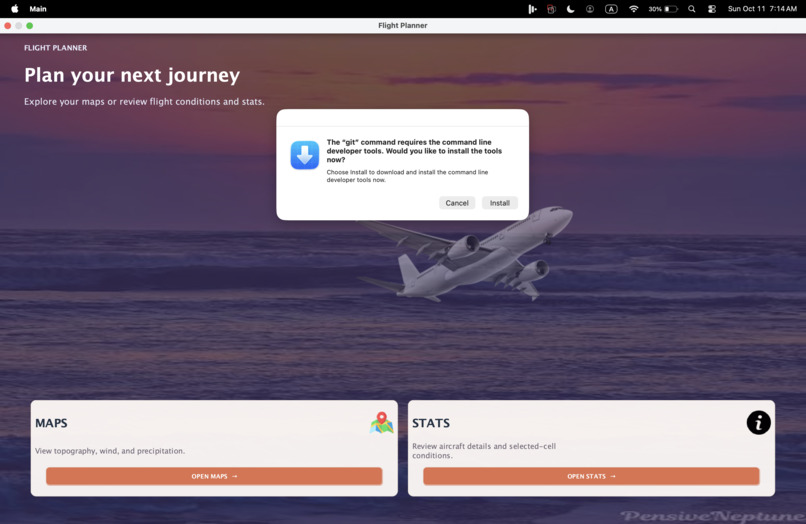Image resolution: width=806 pixels, height=524 pixels.
Task: Click the red calendar menu bar icon
Action: coord(551,9)
